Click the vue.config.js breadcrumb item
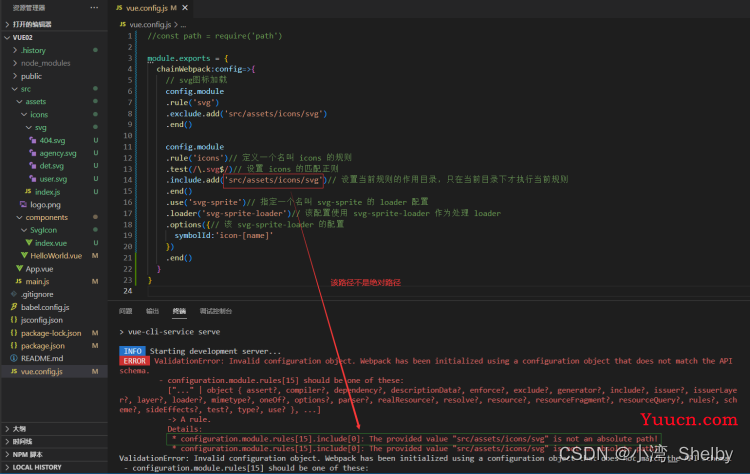Viewport: 750px width, 474px height. 150,24
